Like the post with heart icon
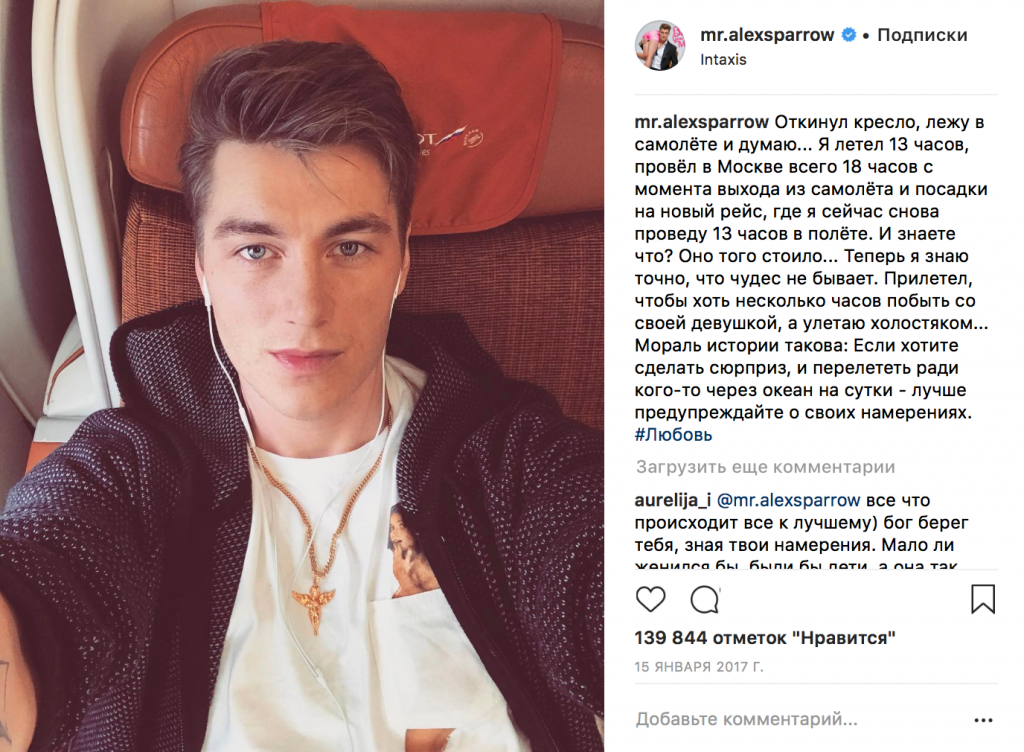 point(650,599)
